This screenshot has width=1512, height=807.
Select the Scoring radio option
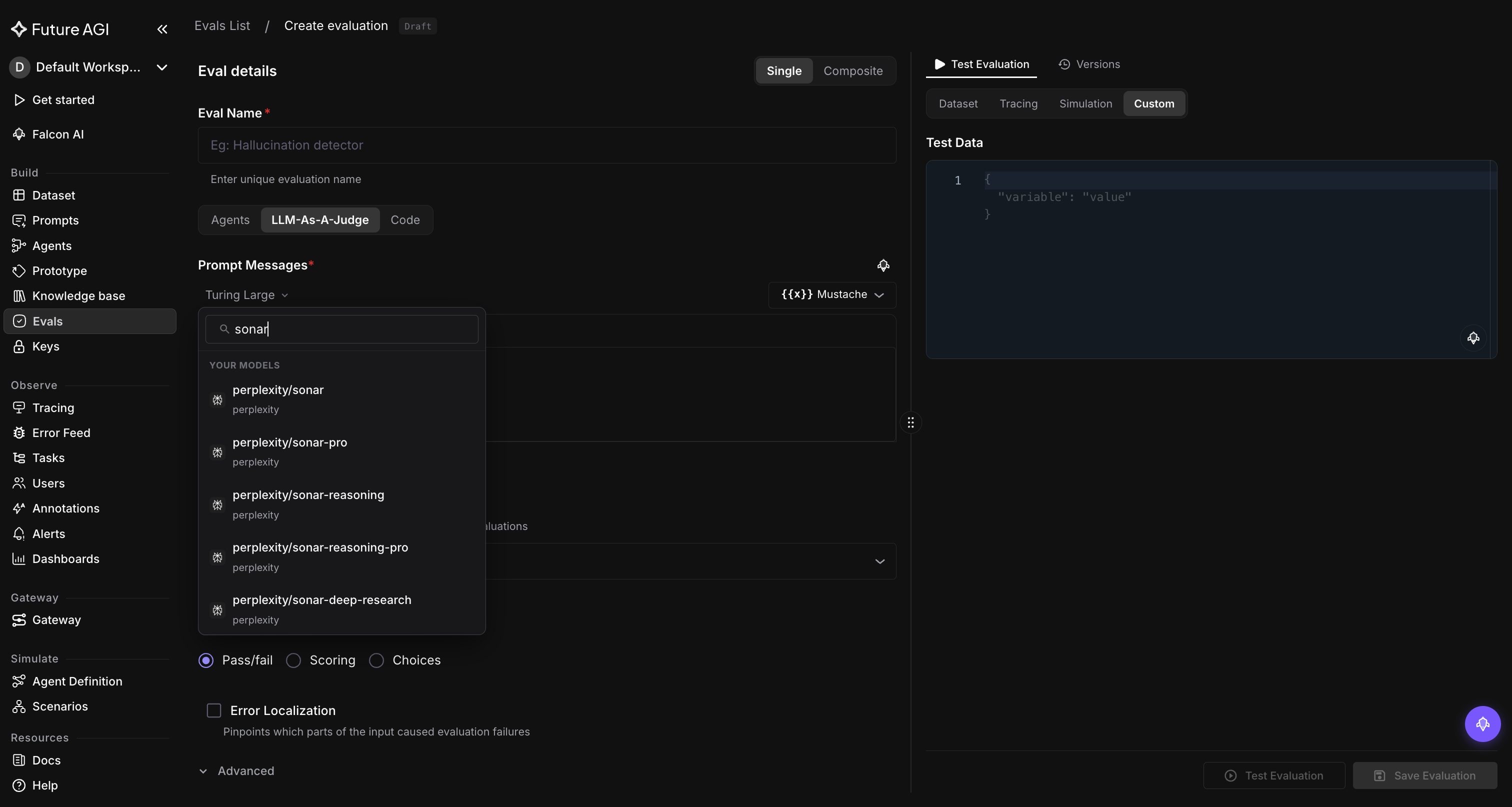[321, 660]
